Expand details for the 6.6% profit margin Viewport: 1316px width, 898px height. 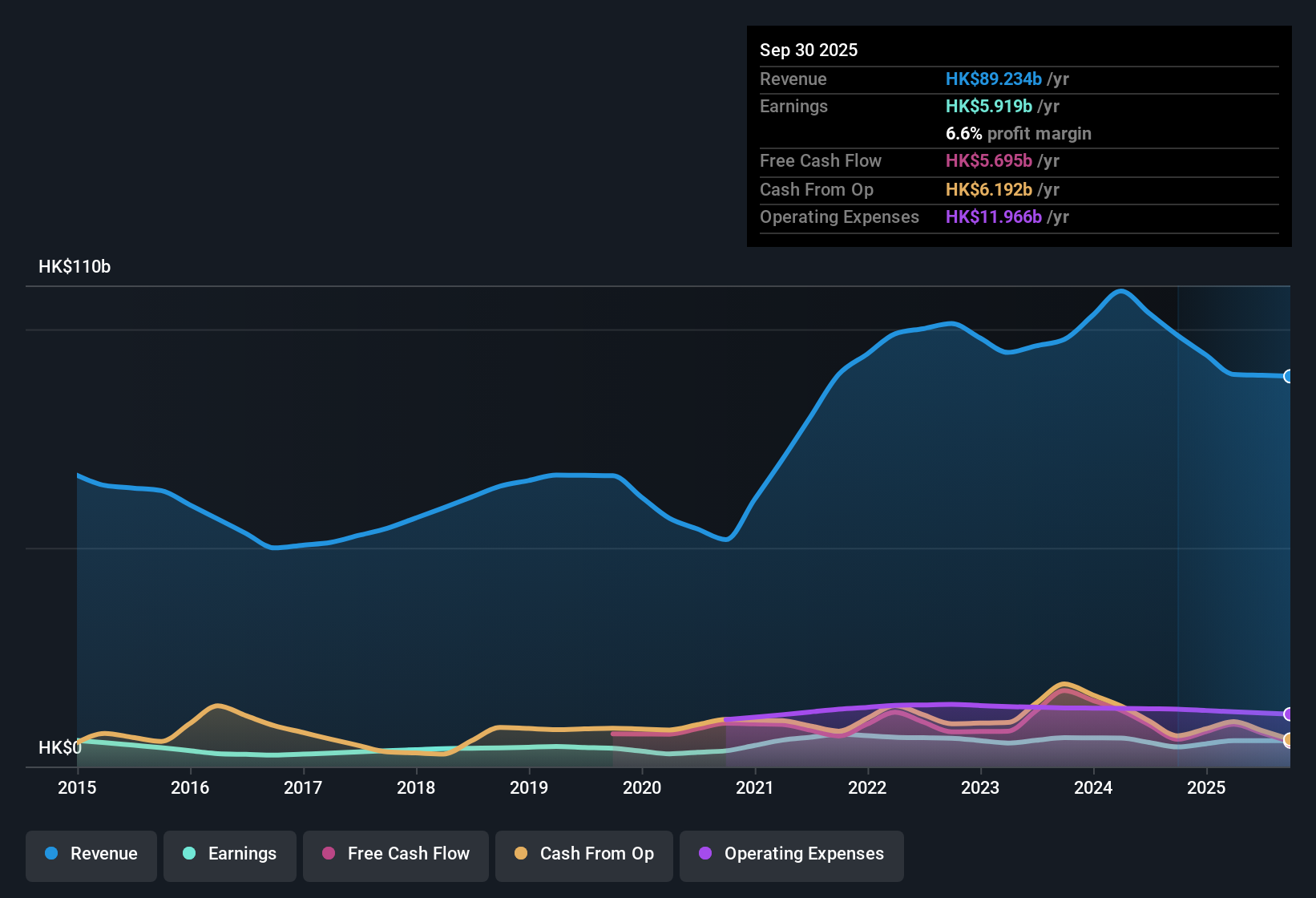pyautogui.click(x=1018, y=133)
